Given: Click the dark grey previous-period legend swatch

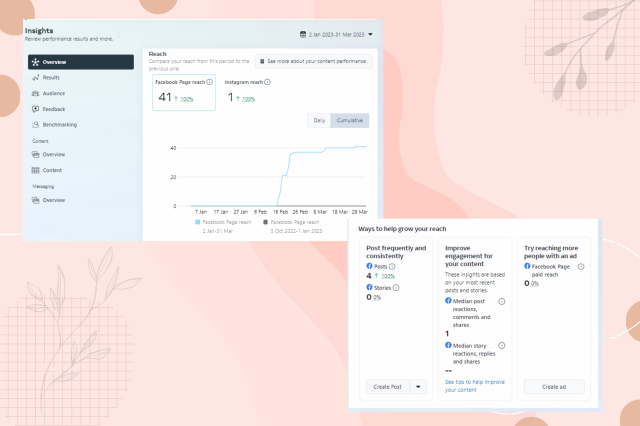Looking at the screenshot, I should 265,222.
